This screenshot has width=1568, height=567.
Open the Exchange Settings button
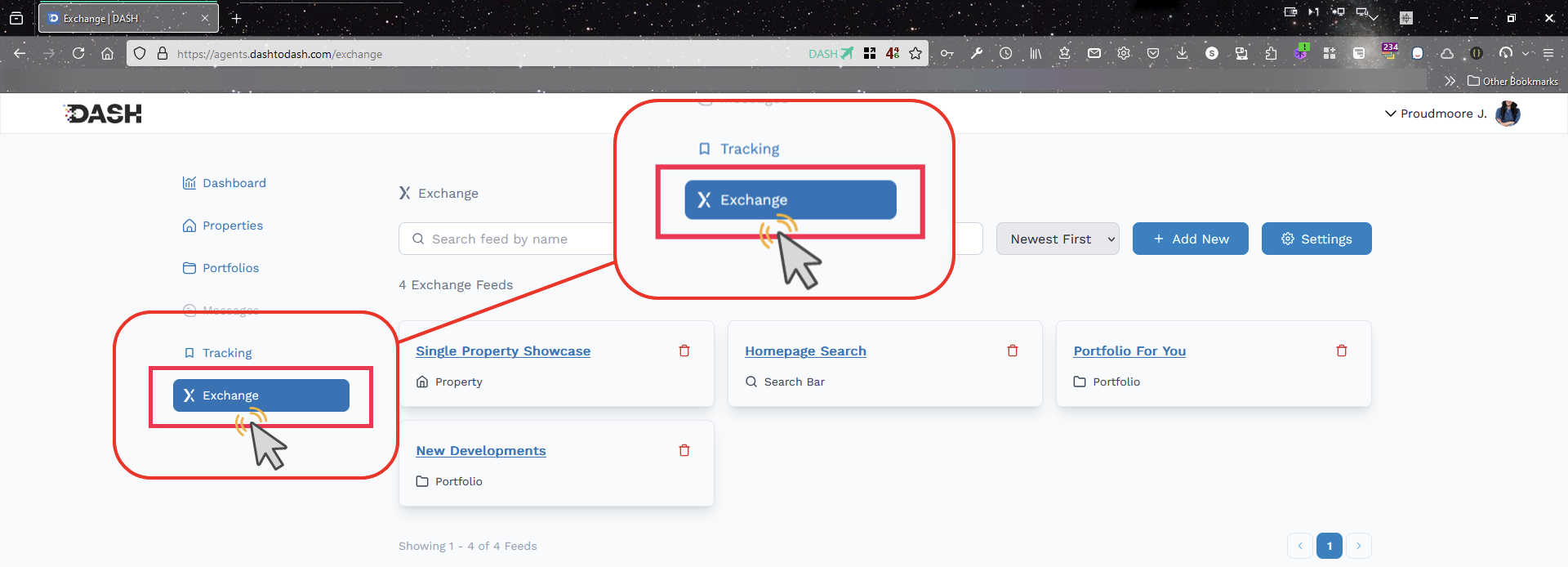(1316, 239)
